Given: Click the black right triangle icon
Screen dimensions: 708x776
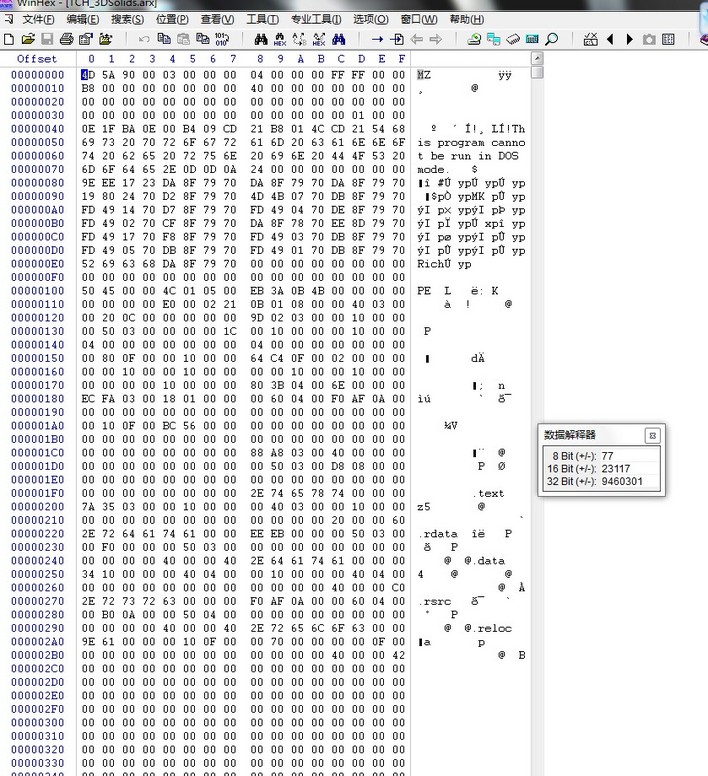Looking at the screenshot, I should coord(629,39).
